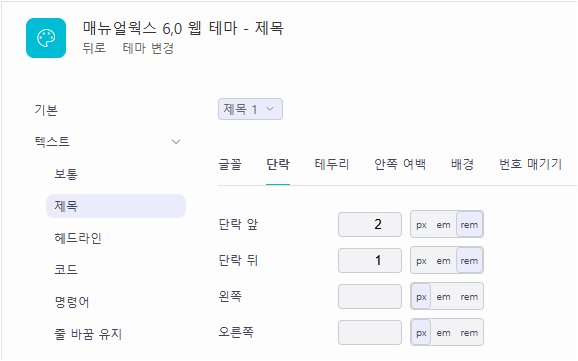
Task: Select 기본 in the sidebar
Action: point(46,110)
